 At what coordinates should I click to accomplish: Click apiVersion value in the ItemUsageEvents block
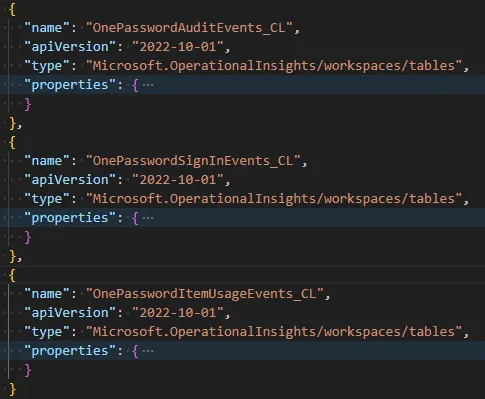coord(178,313)
